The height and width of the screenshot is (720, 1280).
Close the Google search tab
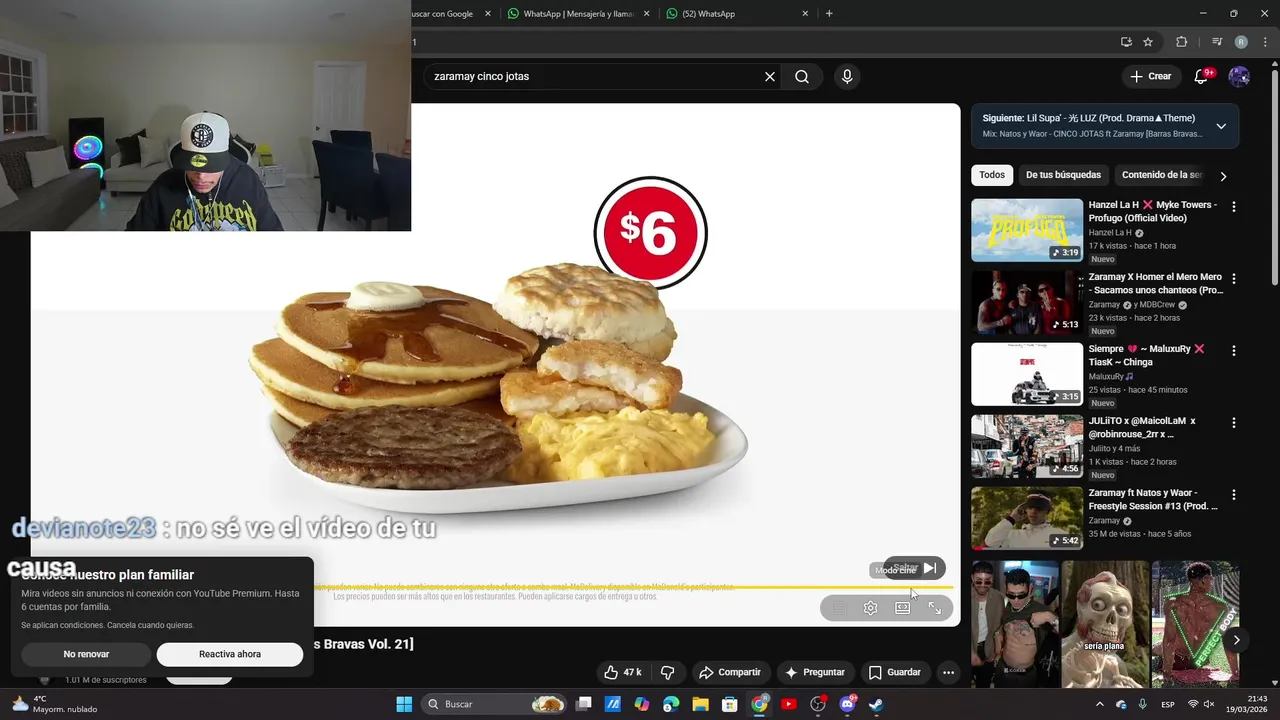[x=488, y=14]
